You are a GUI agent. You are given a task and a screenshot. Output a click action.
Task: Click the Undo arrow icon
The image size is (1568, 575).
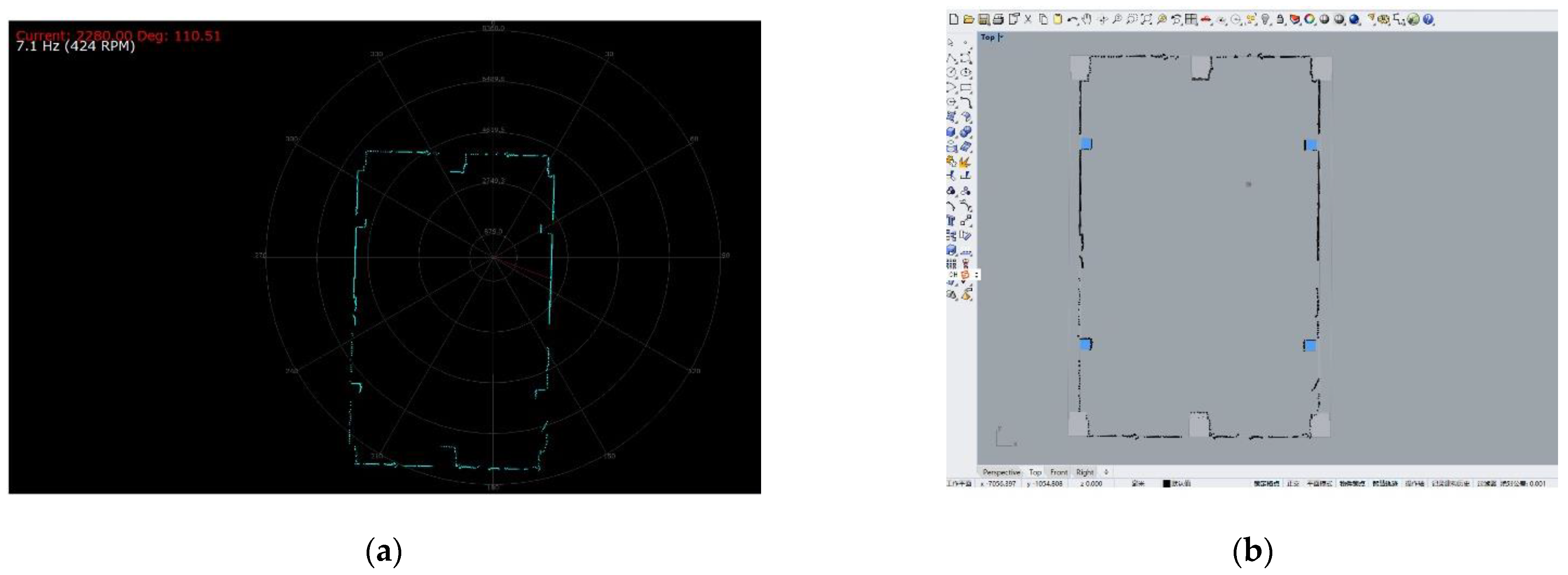coord(1073,20)
